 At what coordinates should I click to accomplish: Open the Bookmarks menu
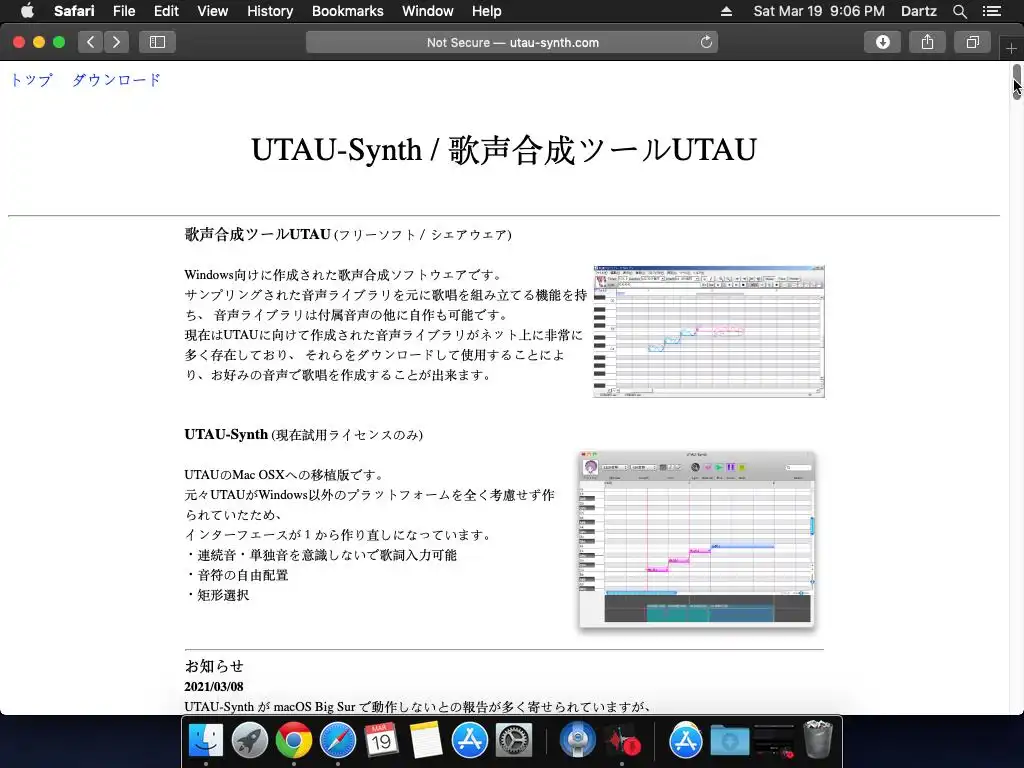pyautogui.click(x=347, y=11)
